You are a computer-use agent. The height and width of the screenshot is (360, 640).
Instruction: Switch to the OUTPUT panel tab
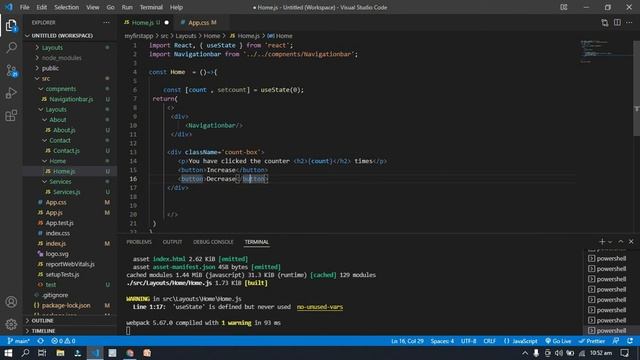(x=172, y=242)
